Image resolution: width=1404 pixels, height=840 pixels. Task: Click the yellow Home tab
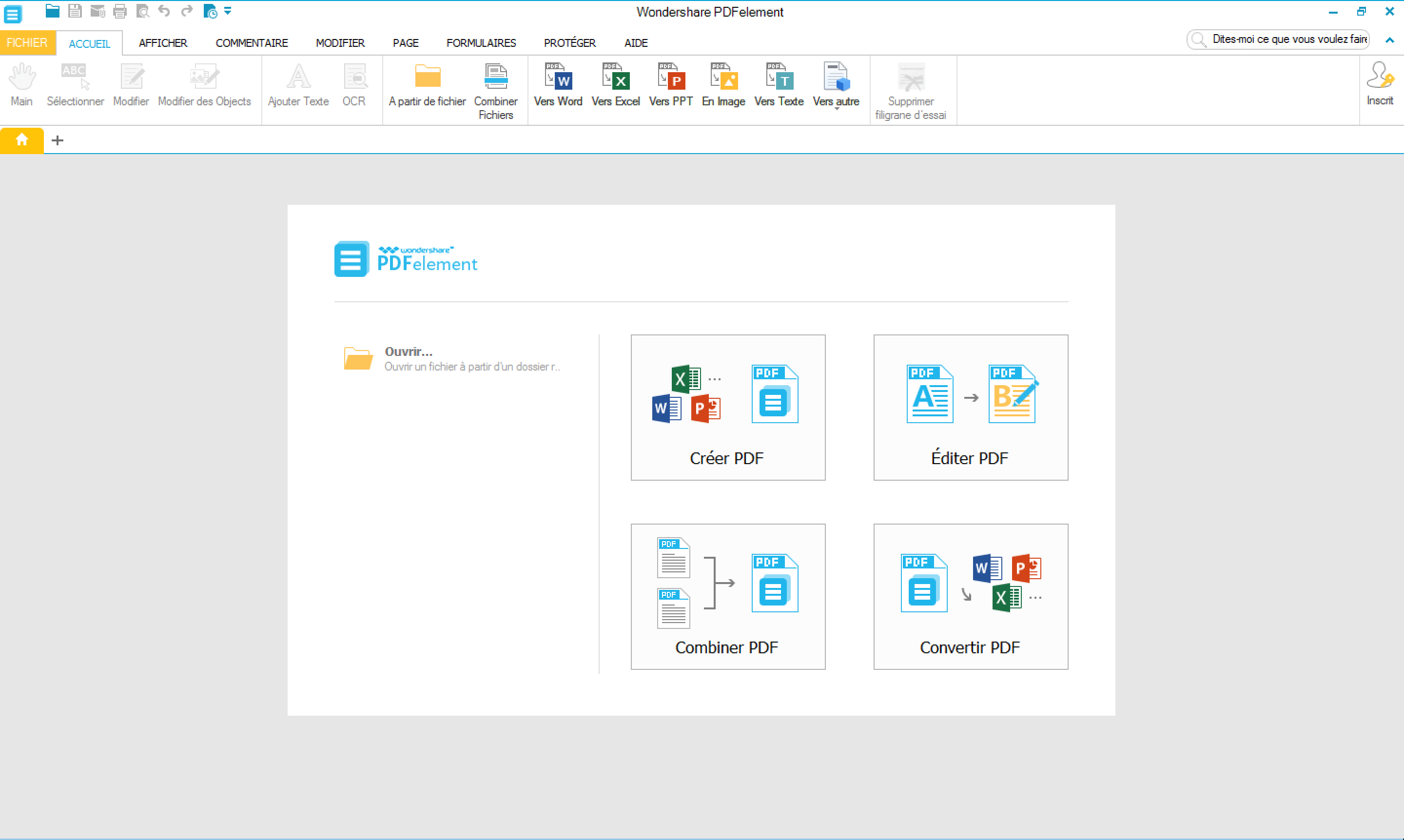point(22,140)
